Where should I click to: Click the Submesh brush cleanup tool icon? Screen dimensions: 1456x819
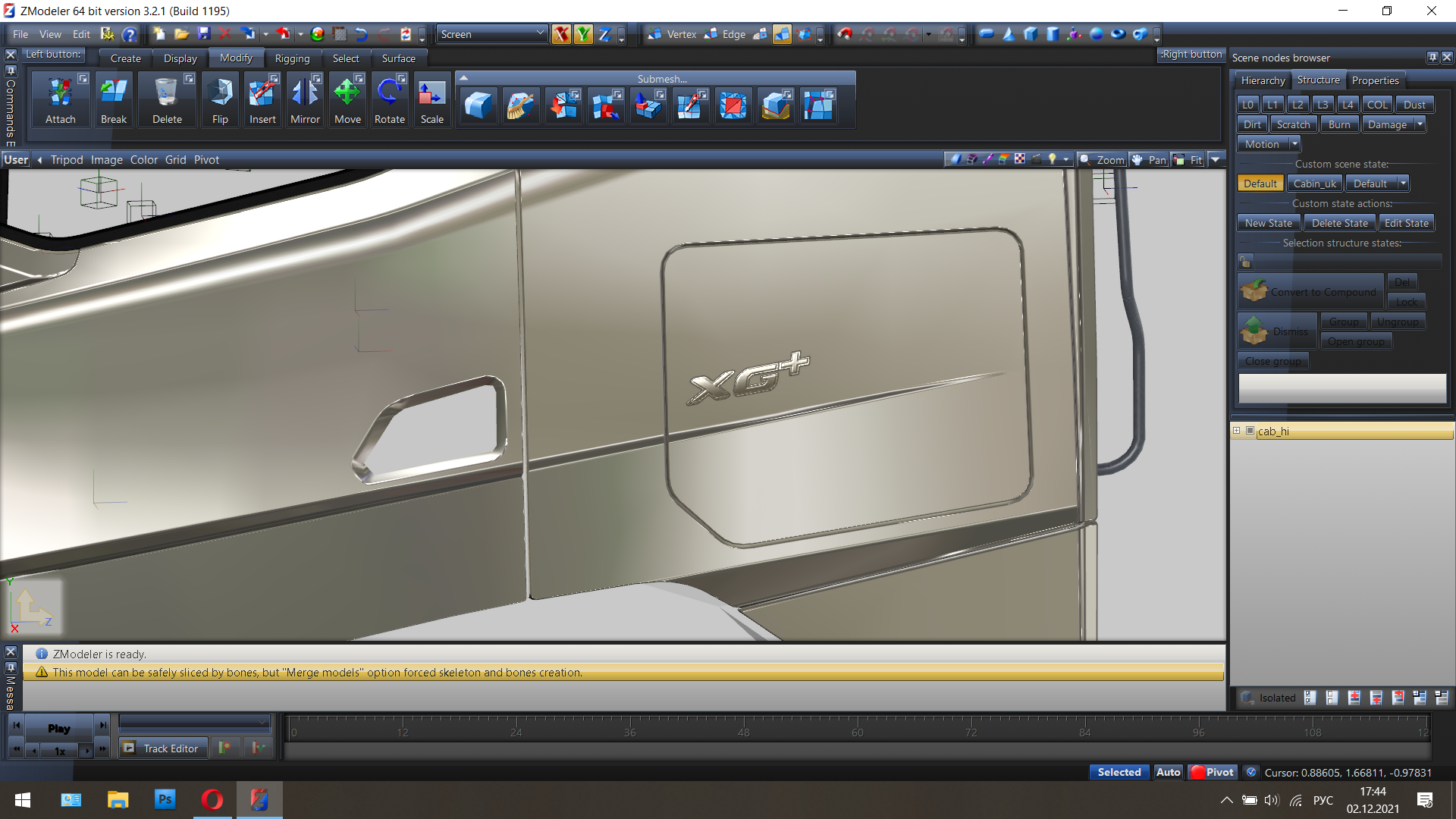[x=521, y=105]
